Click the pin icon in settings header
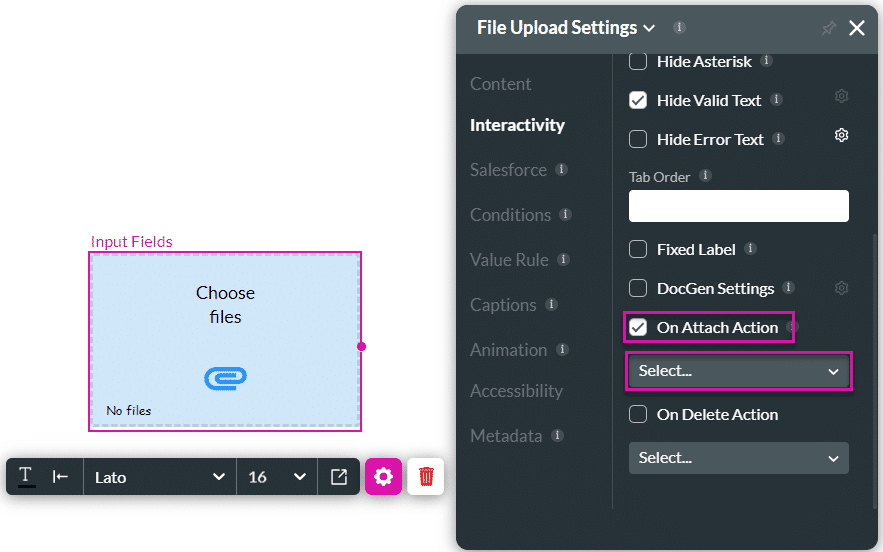The image size is (883, 552). point(828,28)
